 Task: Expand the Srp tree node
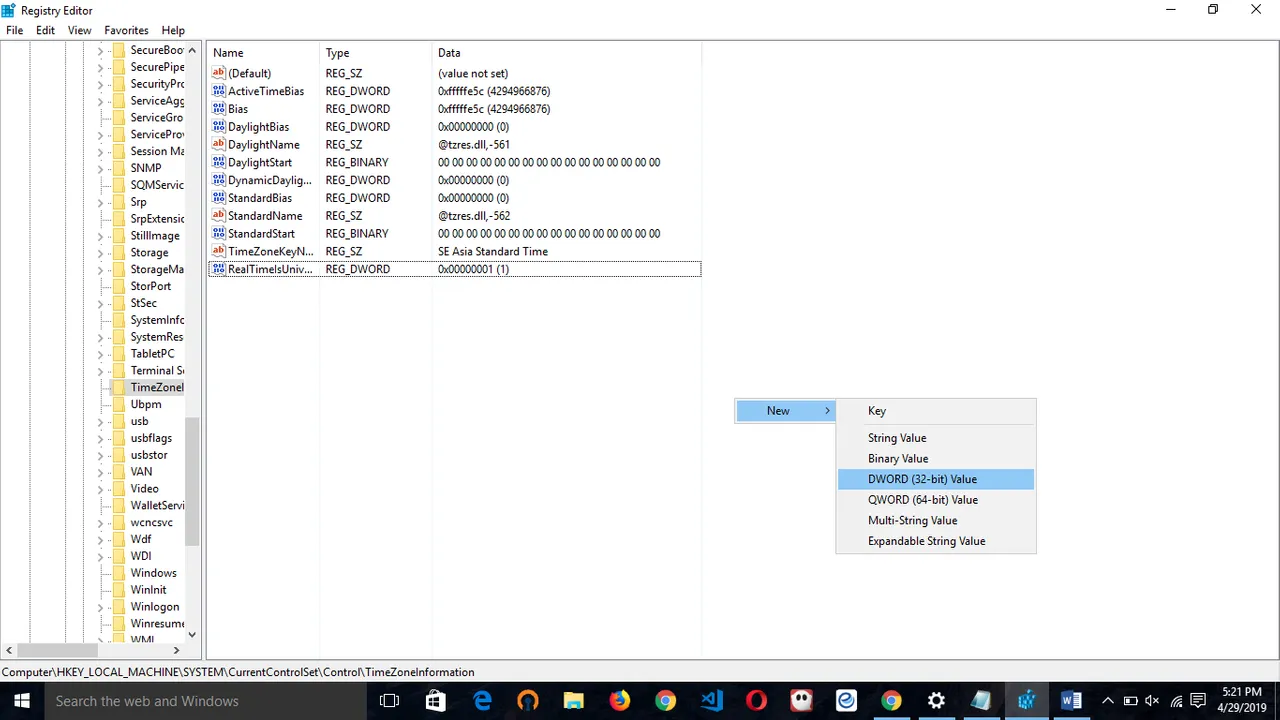(x=100, y=203)
